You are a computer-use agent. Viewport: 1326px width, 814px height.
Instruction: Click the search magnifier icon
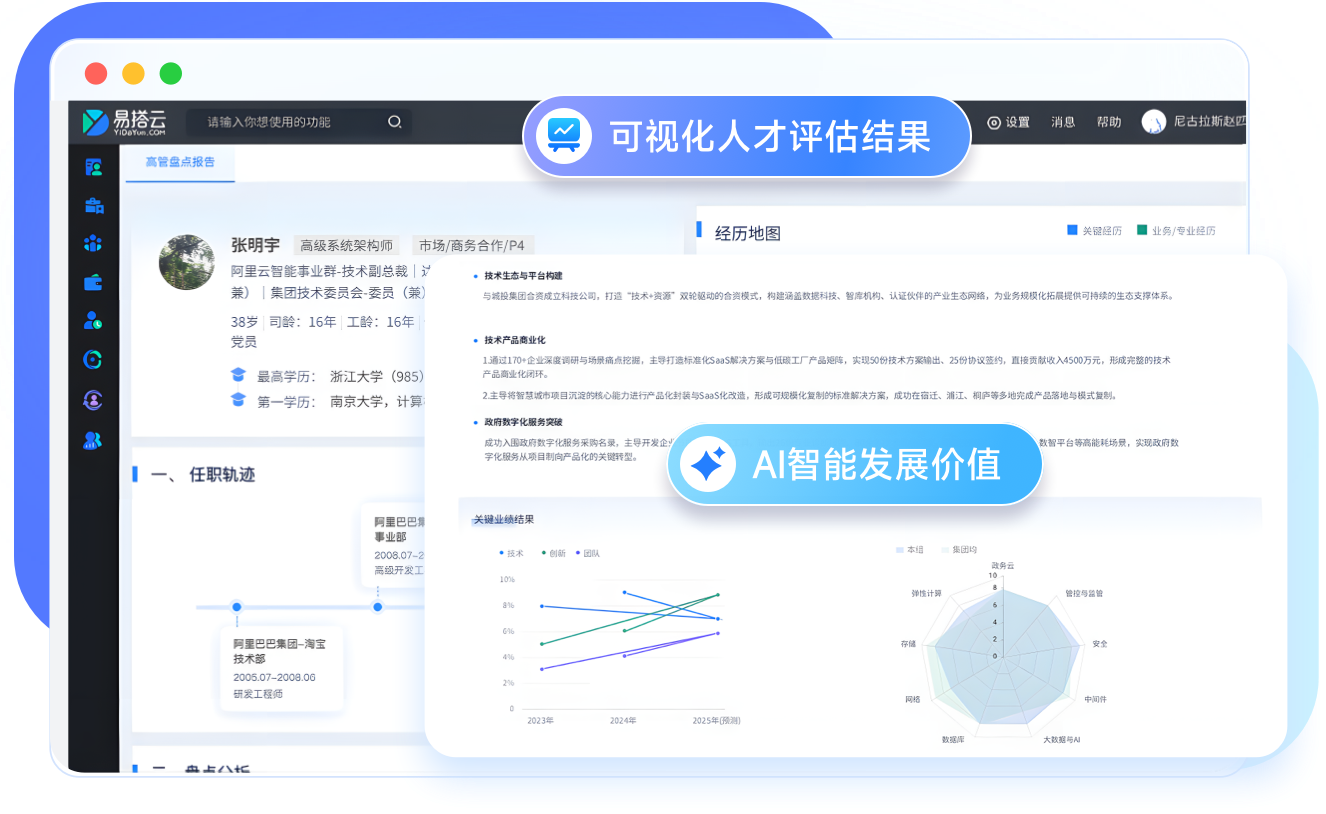[x=394, y=122]
